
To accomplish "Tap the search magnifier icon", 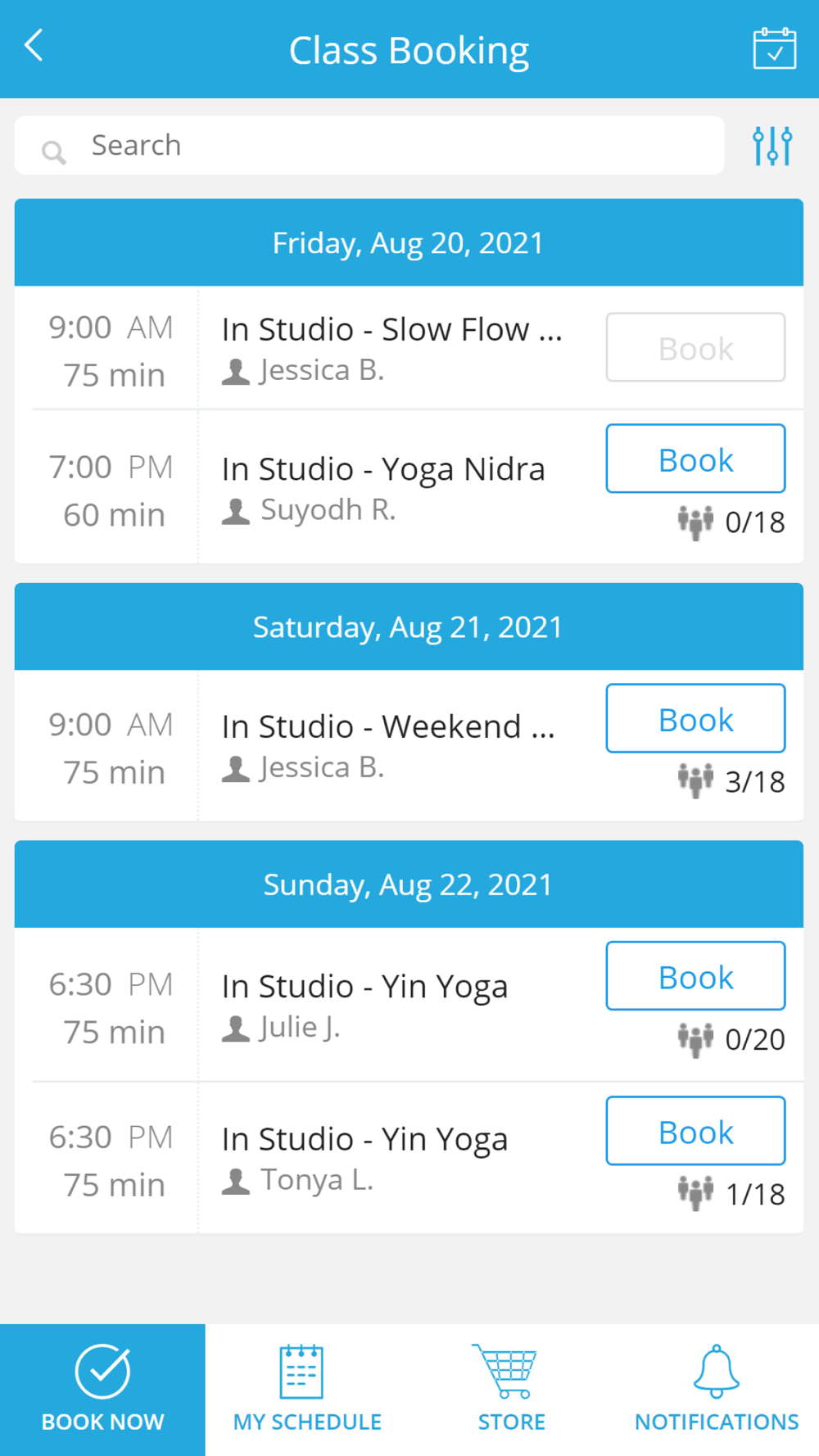I will coord(54,151).
